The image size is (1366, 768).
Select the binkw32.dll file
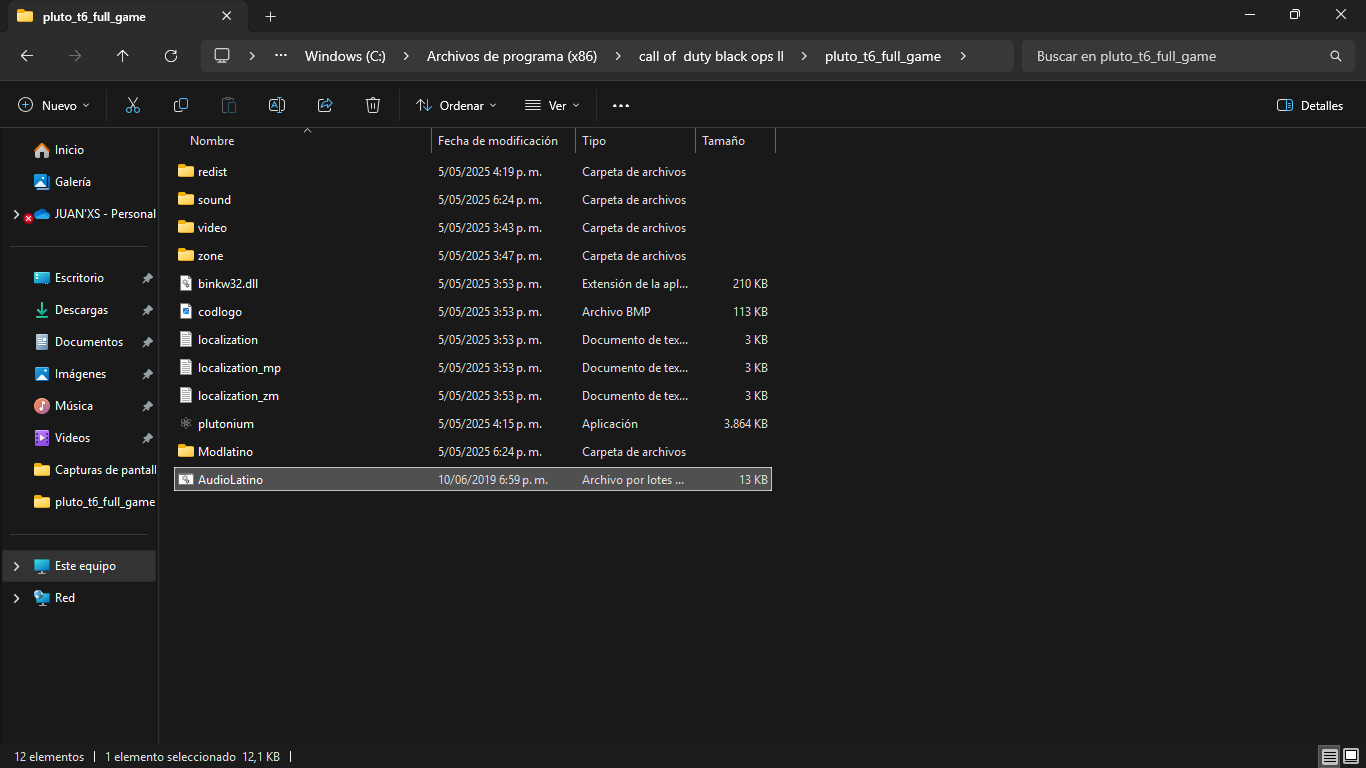[x=473, y=284]
